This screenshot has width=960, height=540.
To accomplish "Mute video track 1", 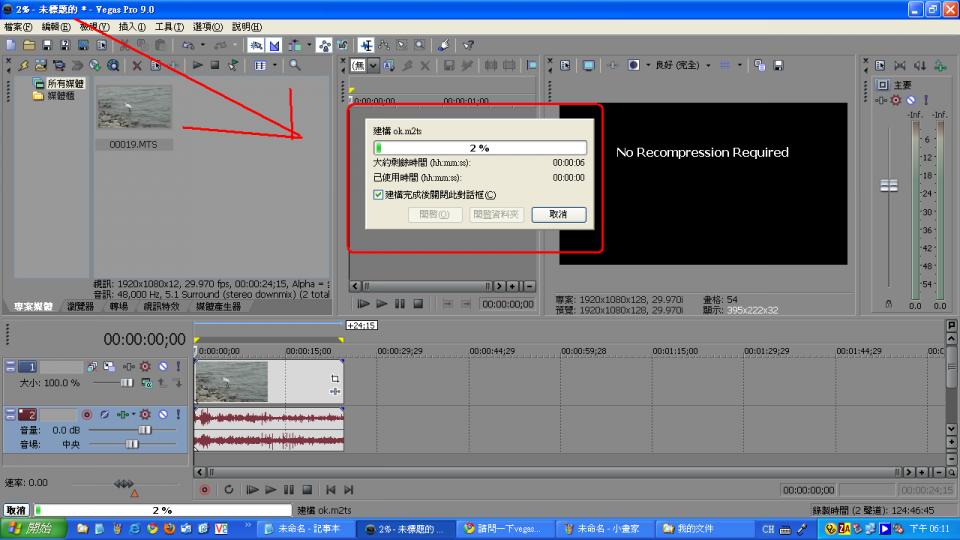I will 161,367.
